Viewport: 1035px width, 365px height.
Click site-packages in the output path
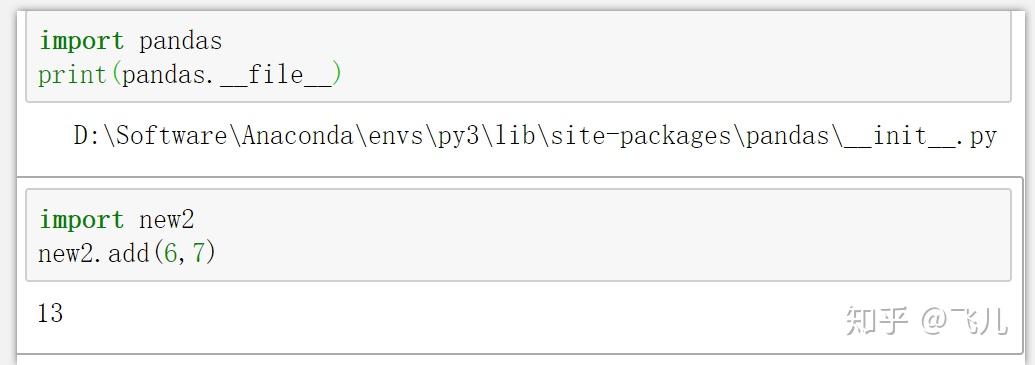pyautogui.click(x=642, y=137)
